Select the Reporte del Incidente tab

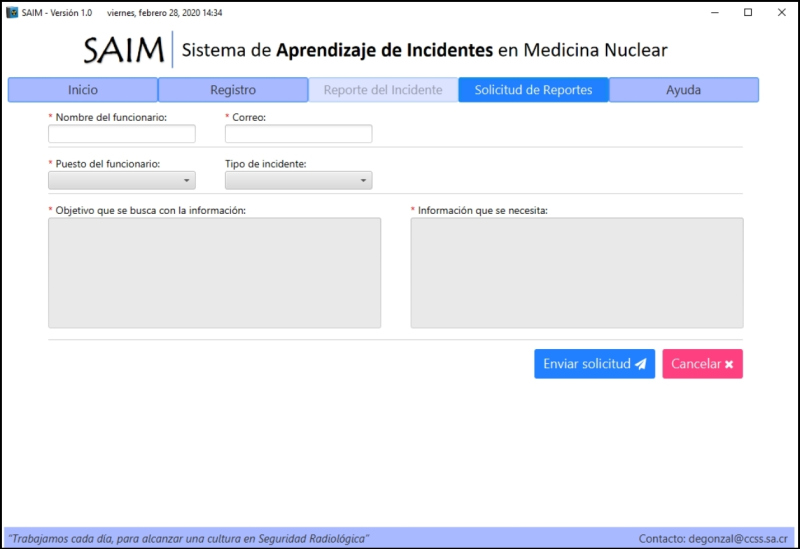pyautogui.click(x=383, y=90)
